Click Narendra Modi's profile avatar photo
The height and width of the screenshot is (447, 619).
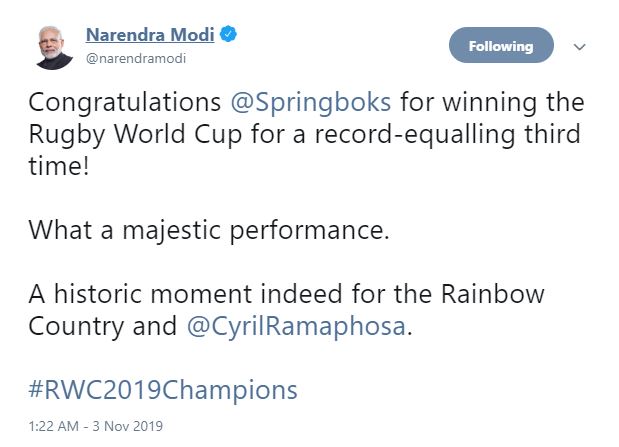[x=54, y=46]
